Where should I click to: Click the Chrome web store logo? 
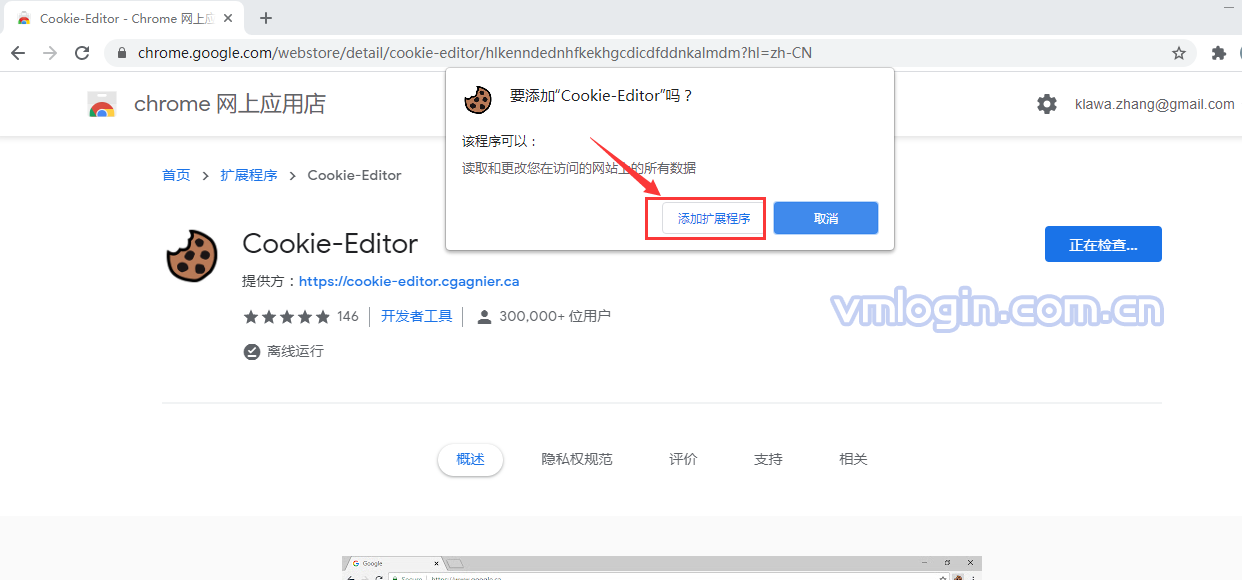point(102,105)
